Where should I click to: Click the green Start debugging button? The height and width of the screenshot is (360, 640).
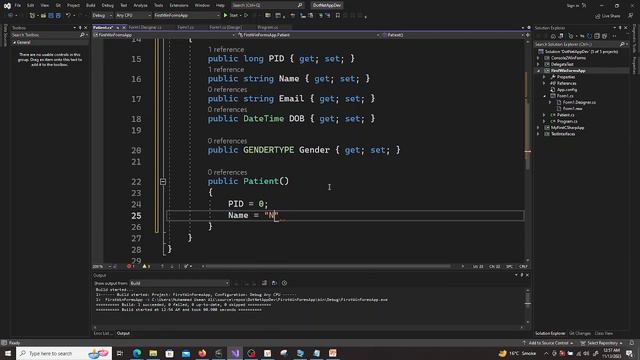(x=231, y=16)
